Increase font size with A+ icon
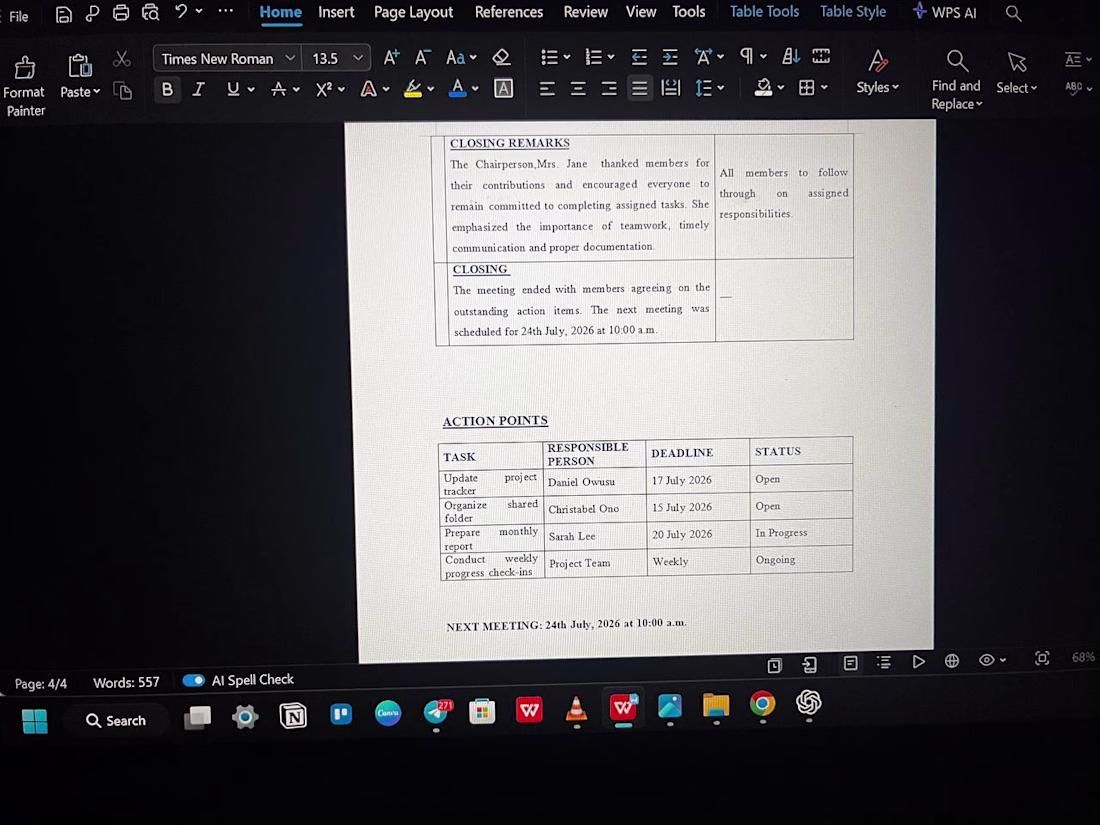This screenshot has height=825, width=1100. (391, 58)
